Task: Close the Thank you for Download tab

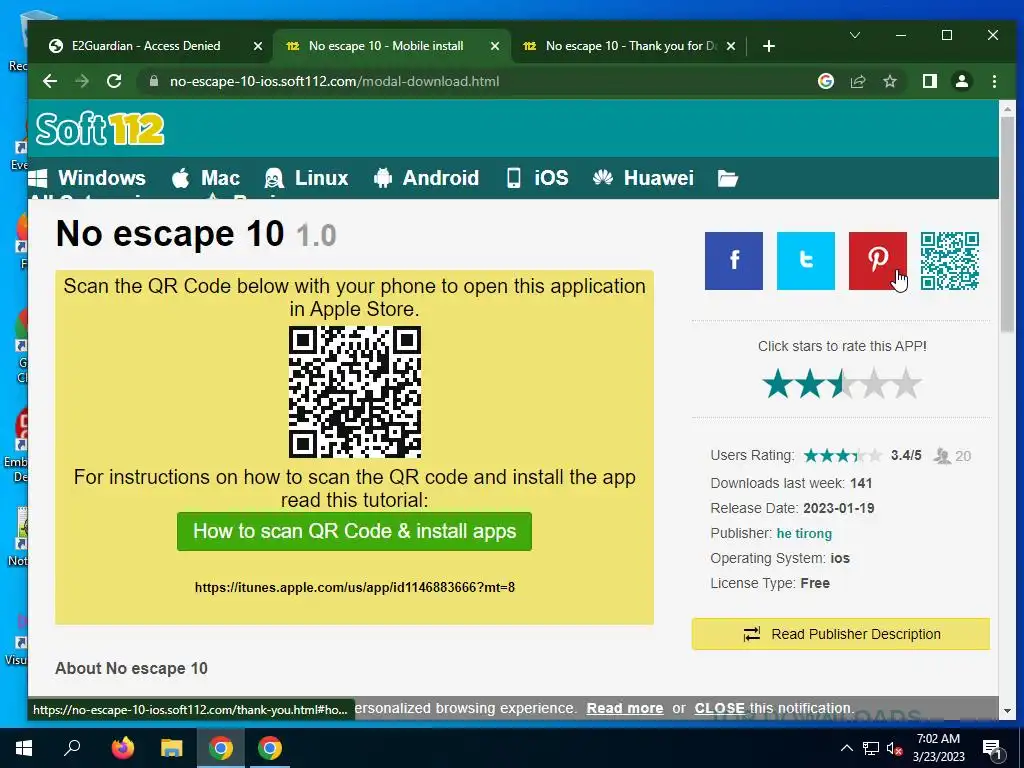Action: (x=731, y=46)
